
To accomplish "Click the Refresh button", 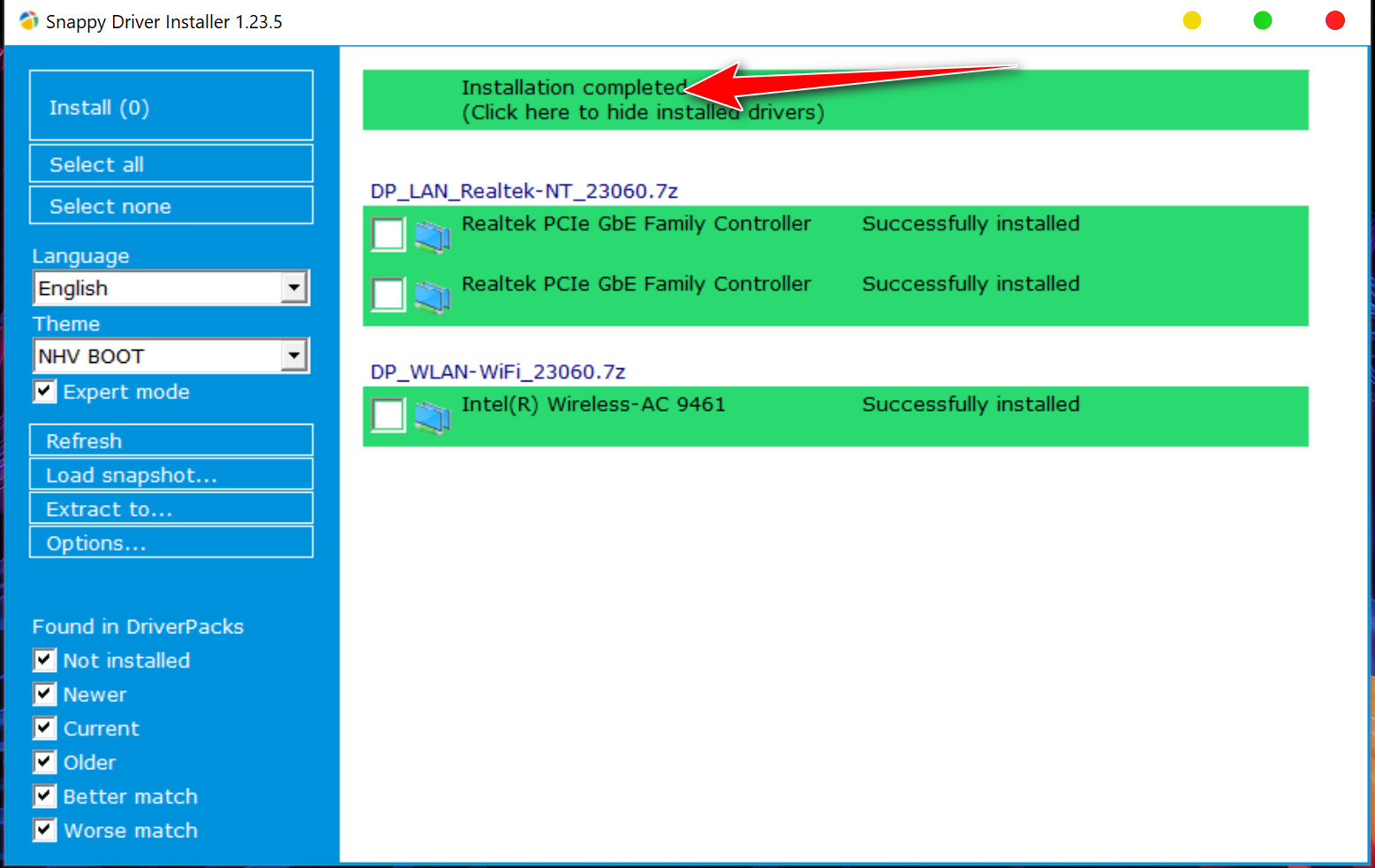I will coord(171,440).
